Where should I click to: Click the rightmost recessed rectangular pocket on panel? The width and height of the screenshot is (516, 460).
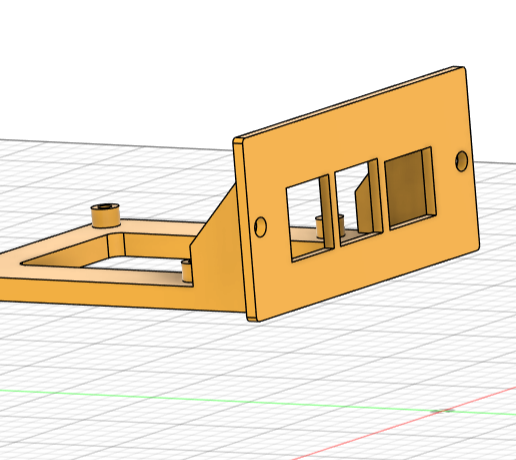410,188
